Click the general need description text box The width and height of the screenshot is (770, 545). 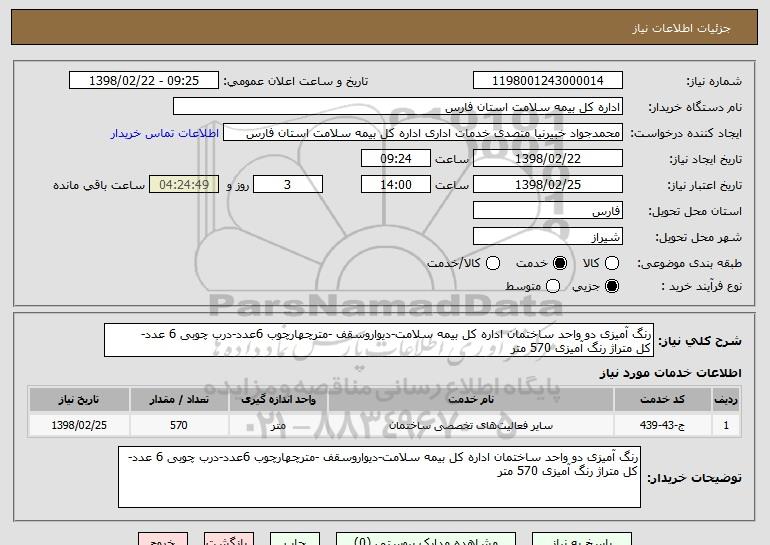379,340
